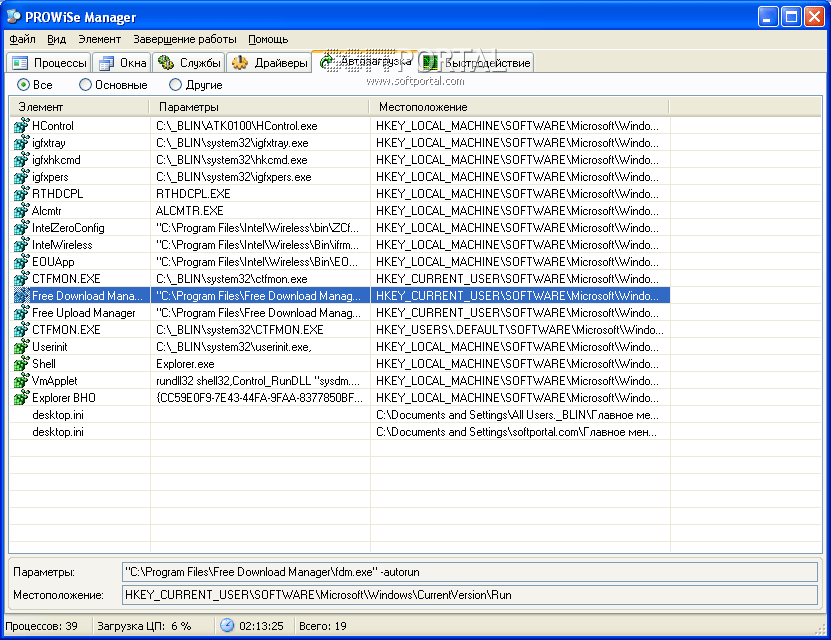Select the Userinit row name
This screenshot has width=831, height=640.
50,346
